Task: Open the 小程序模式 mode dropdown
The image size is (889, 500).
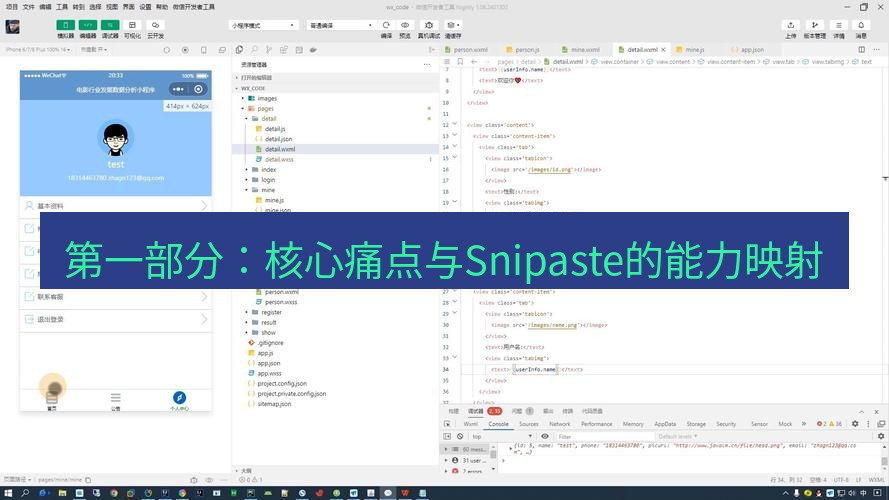Action: [263, 26]
